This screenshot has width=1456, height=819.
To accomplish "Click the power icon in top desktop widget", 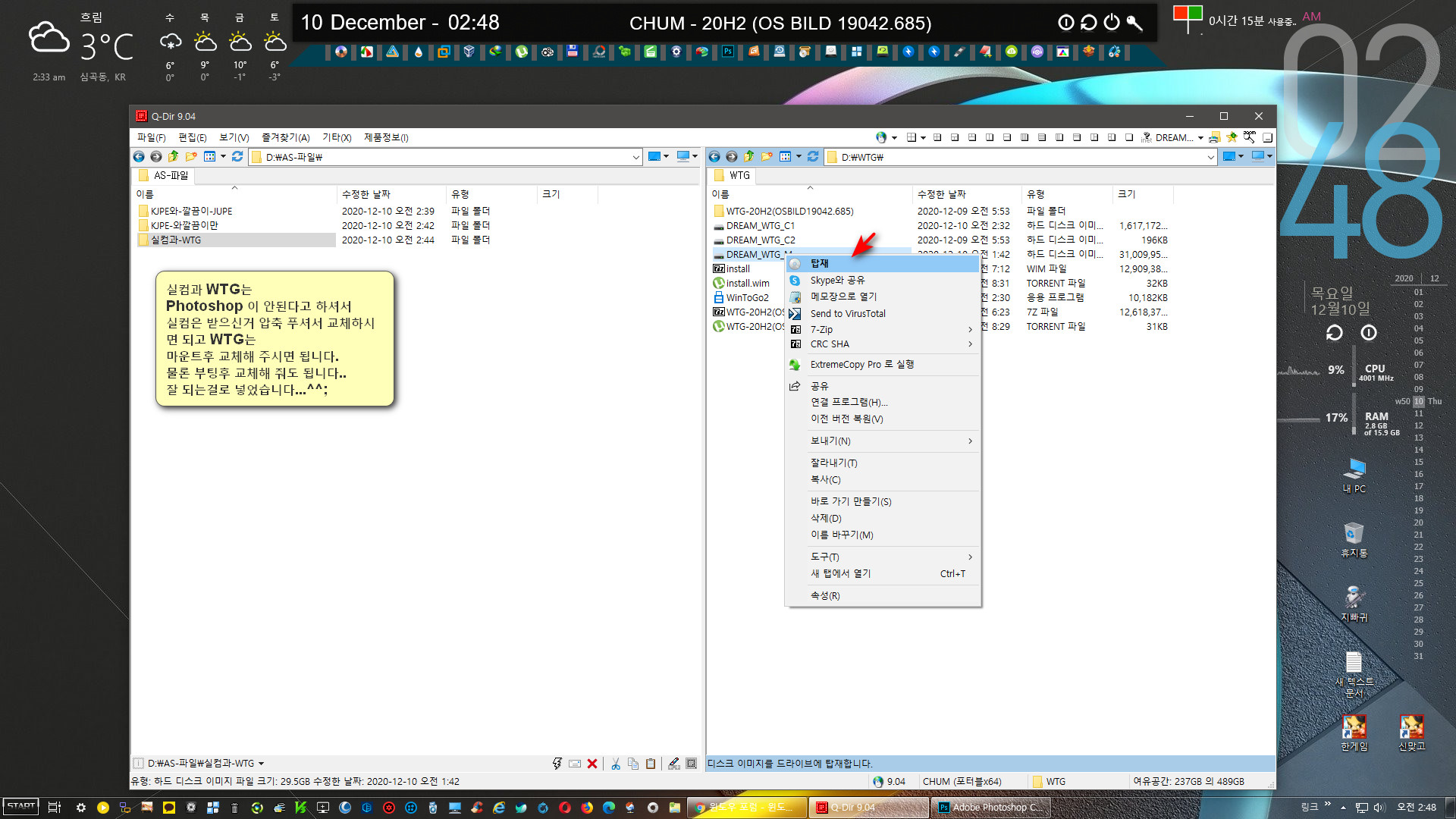I will pos(1112,23).
